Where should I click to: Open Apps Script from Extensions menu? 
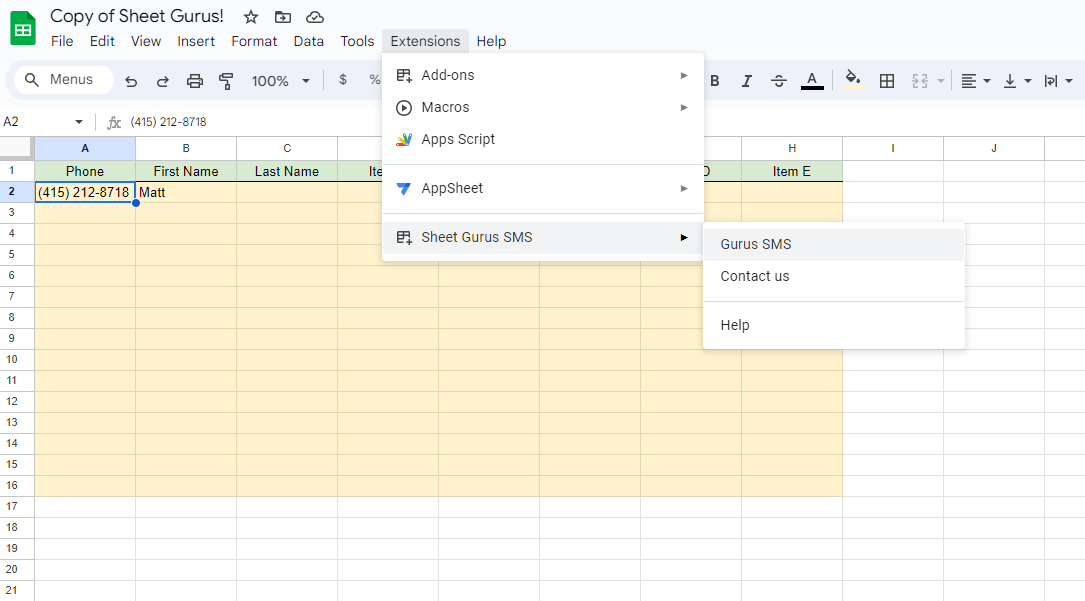pyautogui.click(x=542, y=139)
